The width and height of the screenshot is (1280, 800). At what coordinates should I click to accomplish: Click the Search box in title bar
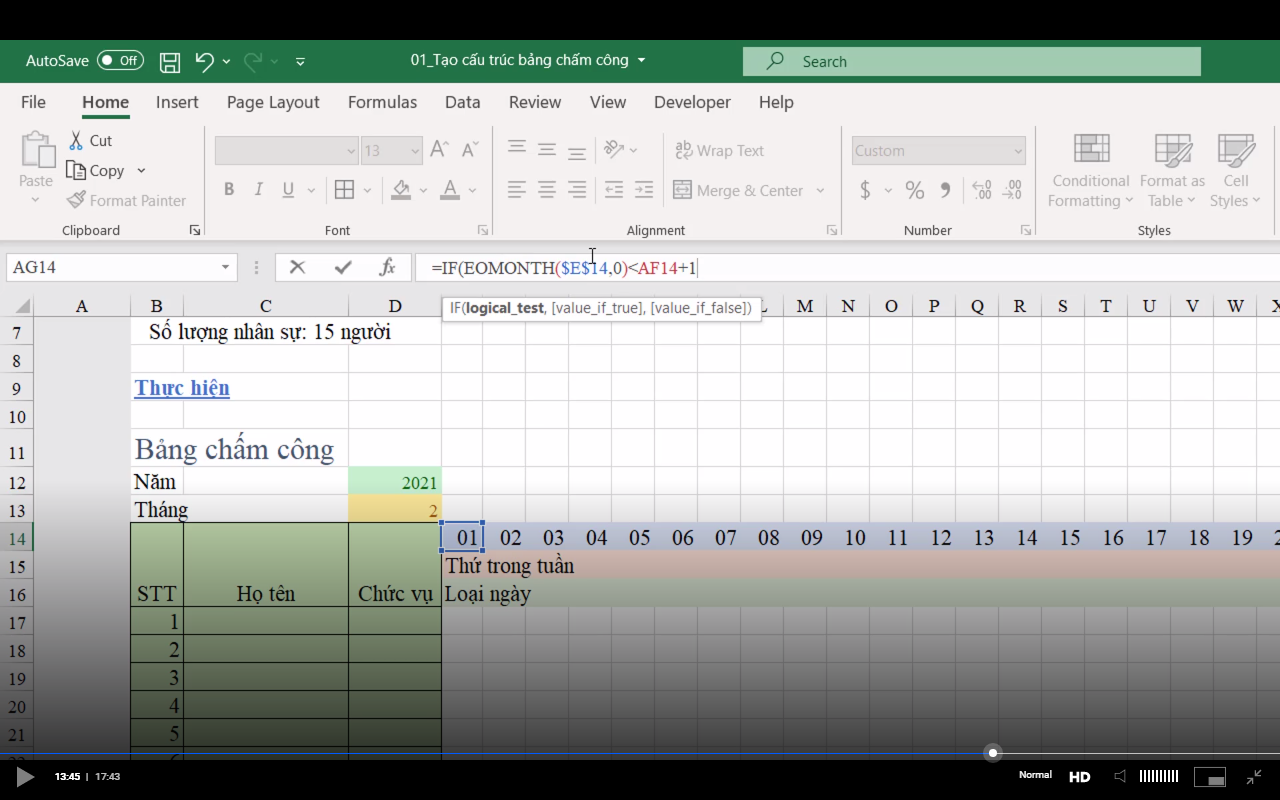971,61
